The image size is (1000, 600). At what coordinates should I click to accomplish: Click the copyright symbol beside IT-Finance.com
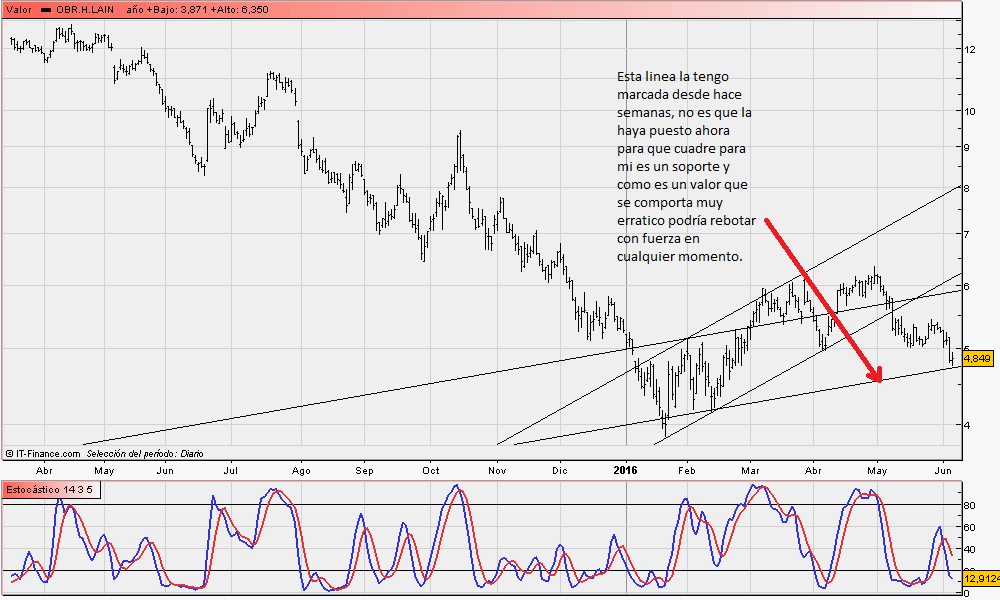tap(9, 453)
